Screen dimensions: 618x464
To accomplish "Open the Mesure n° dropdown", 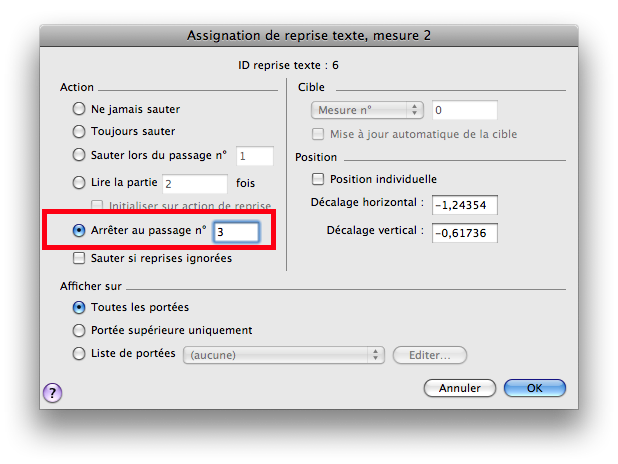I will (368, 109).
